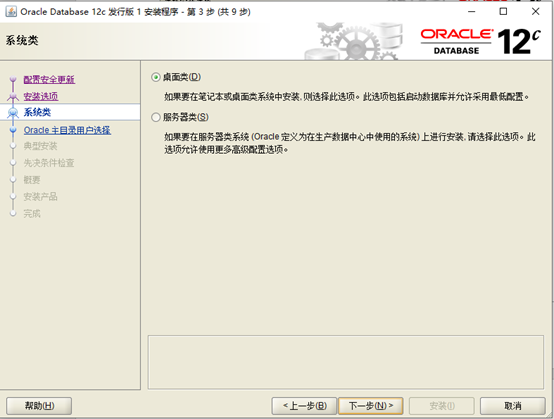Screen dimensions: 554x419
Task: Close the Oracle installer window
Action: [535, 12]
